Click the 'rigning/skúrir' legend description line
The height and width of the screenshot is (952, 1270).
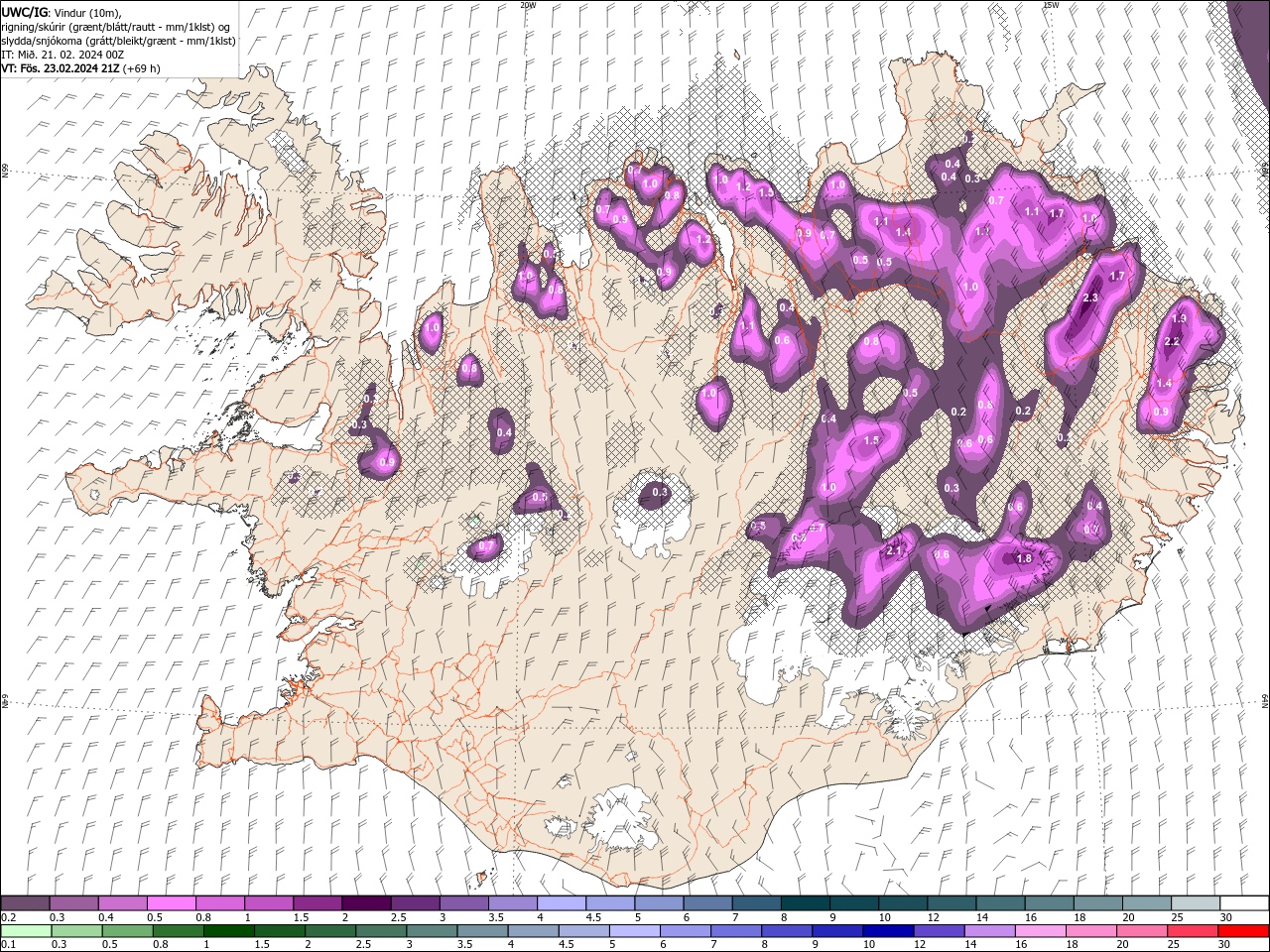tap(117, 27)
